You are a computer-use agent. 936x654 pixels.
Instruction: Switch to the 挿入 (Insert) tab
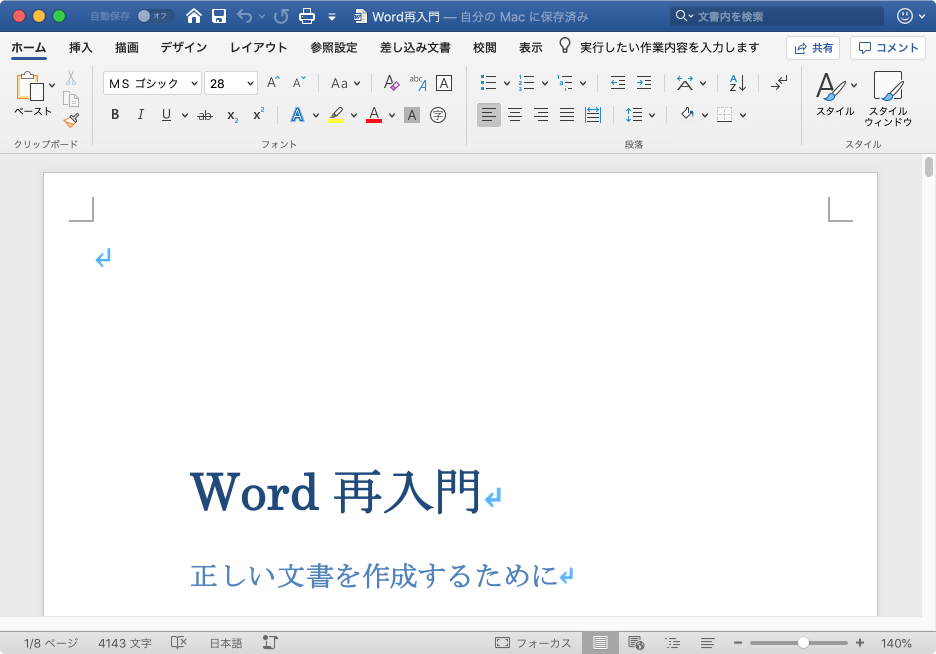(x=81, y=47)
